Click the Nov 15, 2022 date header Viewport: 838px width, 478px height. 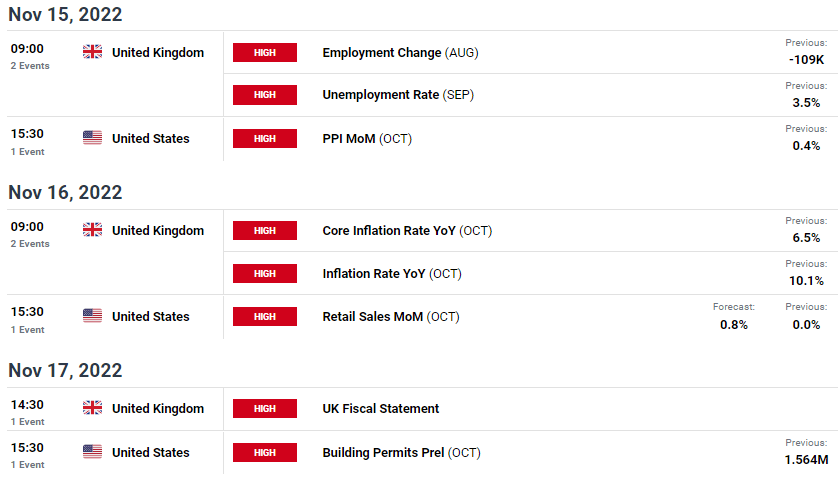pos(65,15)
